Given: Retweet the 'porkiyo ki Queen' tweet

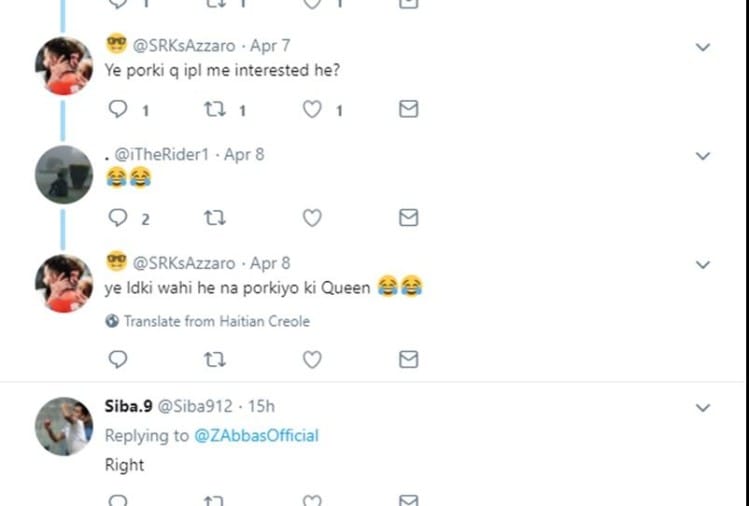Looking at the screenshot, I should [215, 359].
